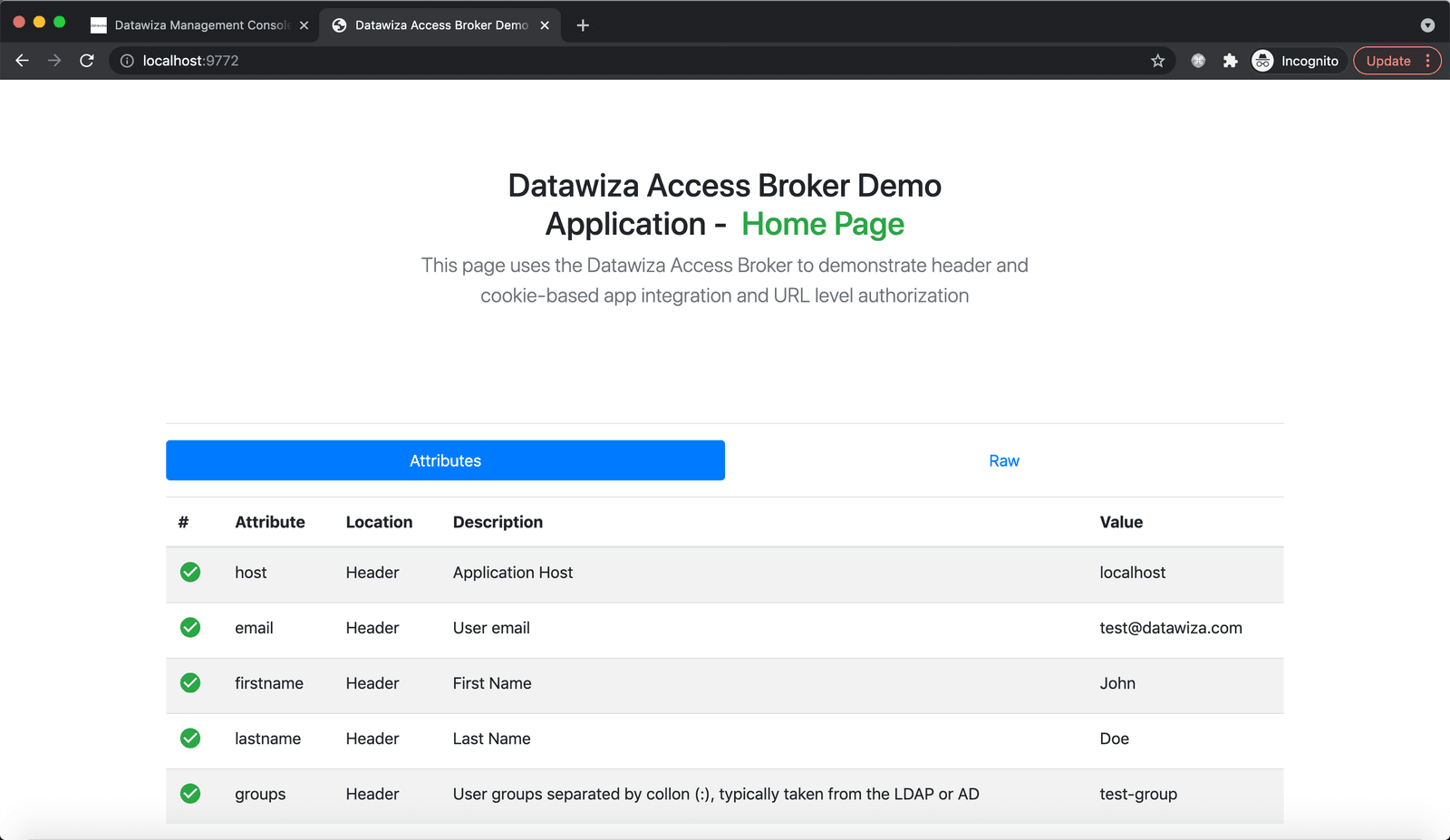This screenshot has width=1450, height=840.
Task: Click the Value column header
Action: tap(1121, 522)
